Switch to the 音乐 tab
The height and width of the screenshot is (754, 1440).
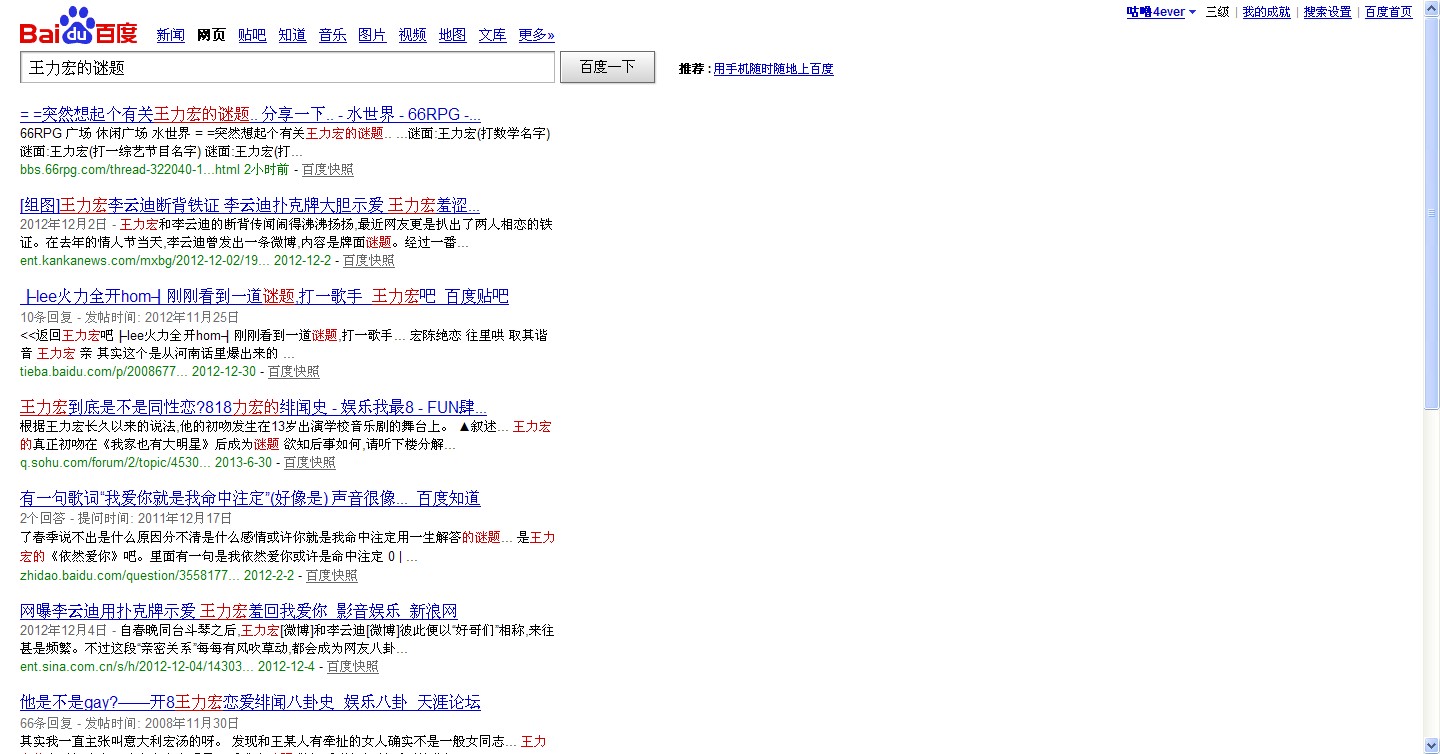click(332, 35)
